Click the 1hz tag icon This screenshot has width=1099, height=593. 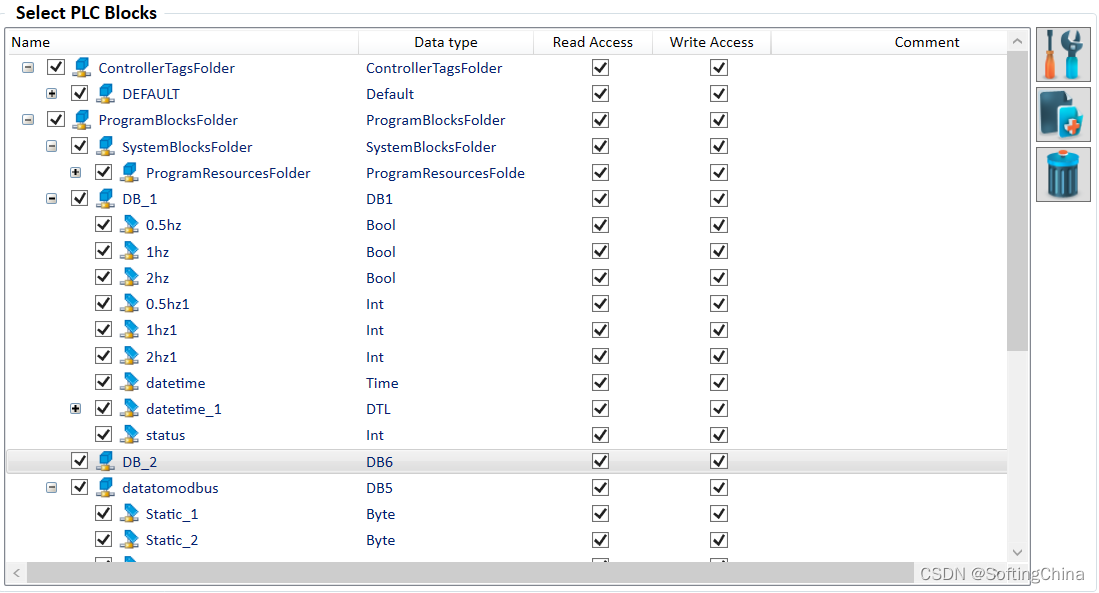coord(130,251)
